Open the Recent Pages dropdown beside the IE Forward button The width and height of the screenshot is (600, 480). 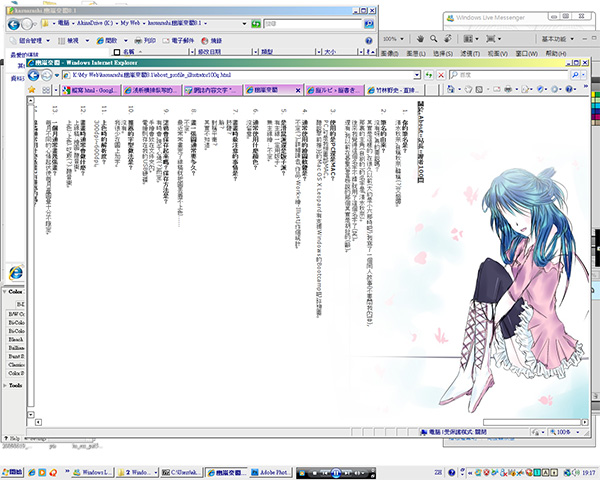point(57,75)
